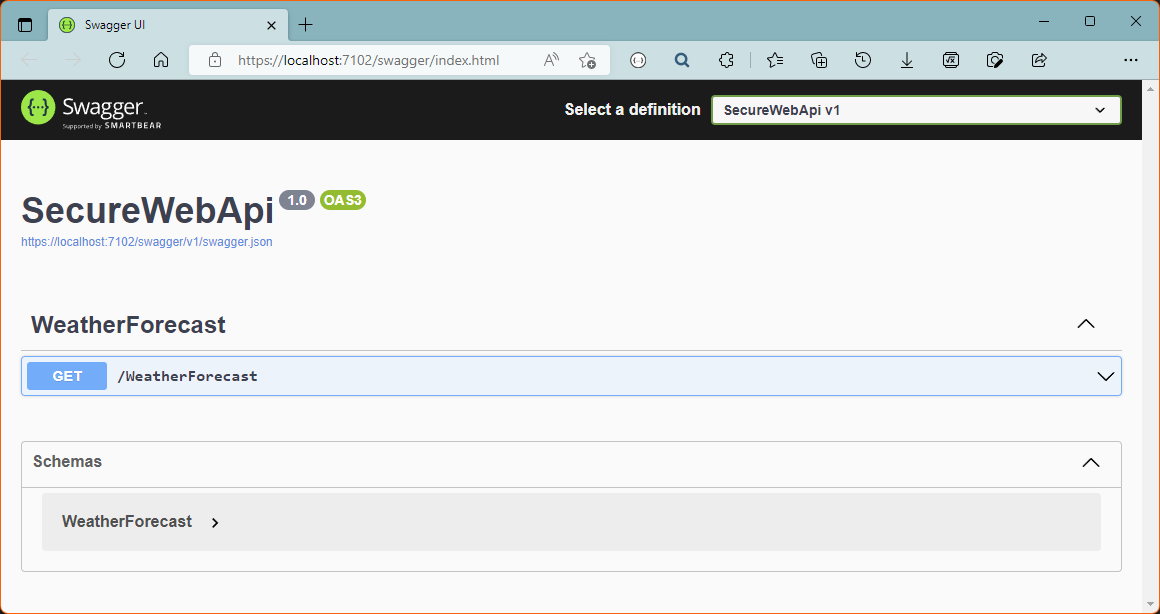Click the browser back arrow
Screen dimensions: 1160x614
(x=30, y=60)
